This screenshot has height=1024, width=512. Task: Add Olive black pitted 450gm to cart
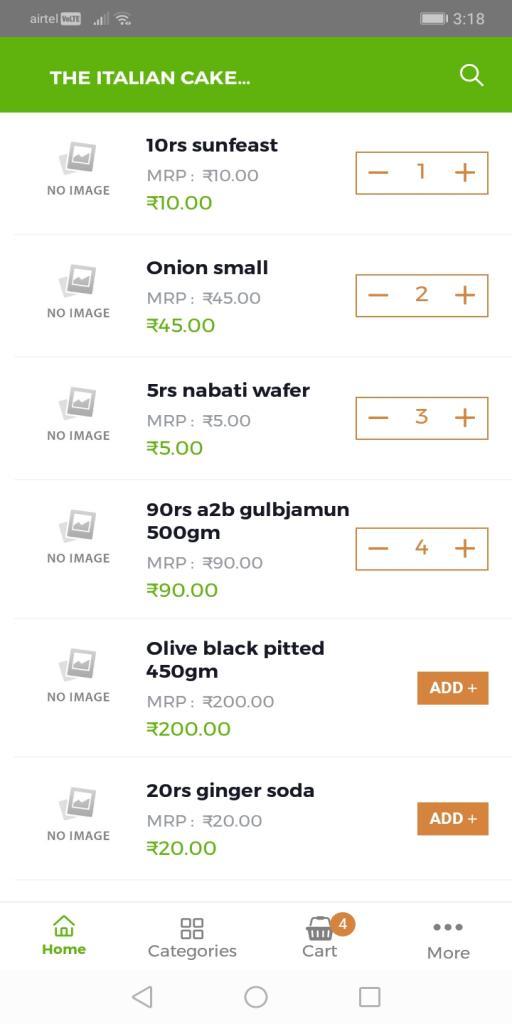pyautogui.click(x=453, y=688)
